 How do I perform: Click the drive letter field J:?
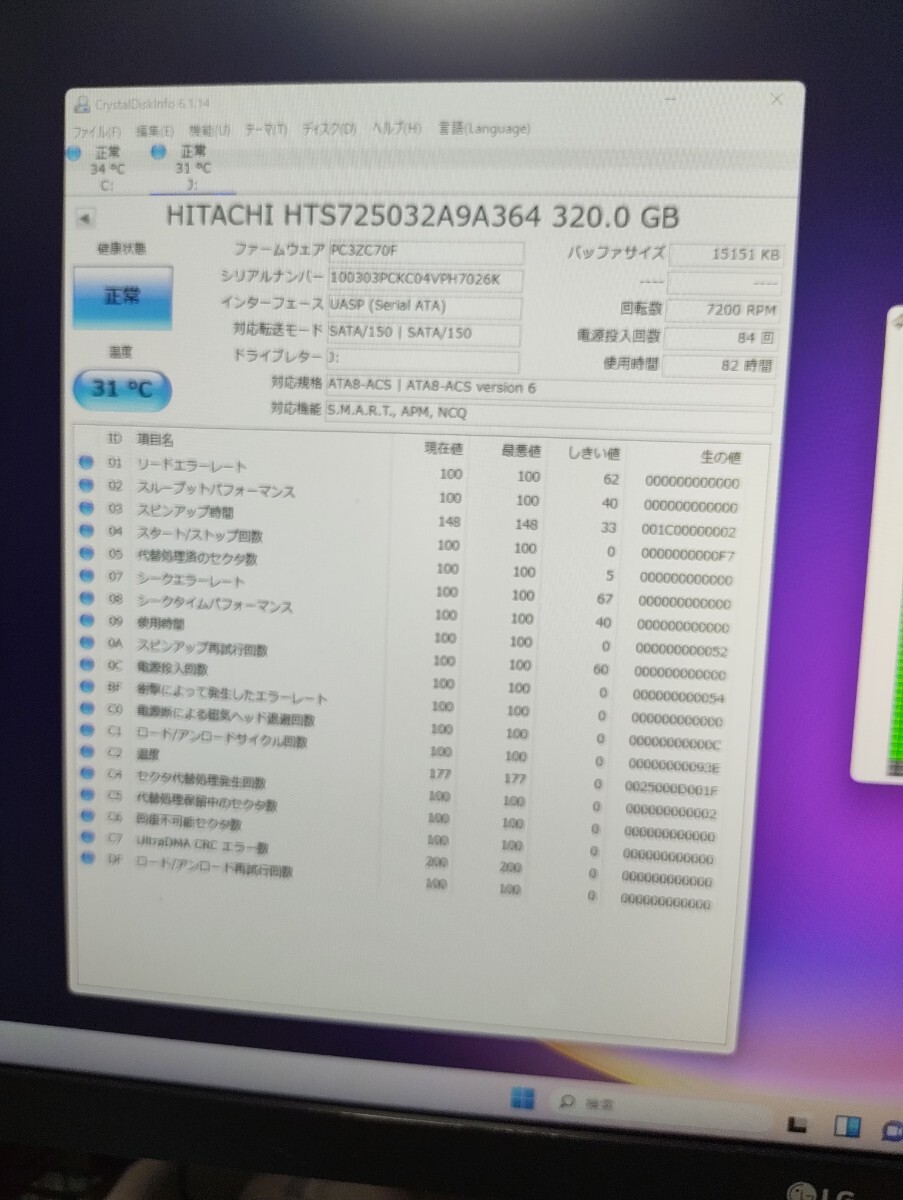click(x=423, y=360)
